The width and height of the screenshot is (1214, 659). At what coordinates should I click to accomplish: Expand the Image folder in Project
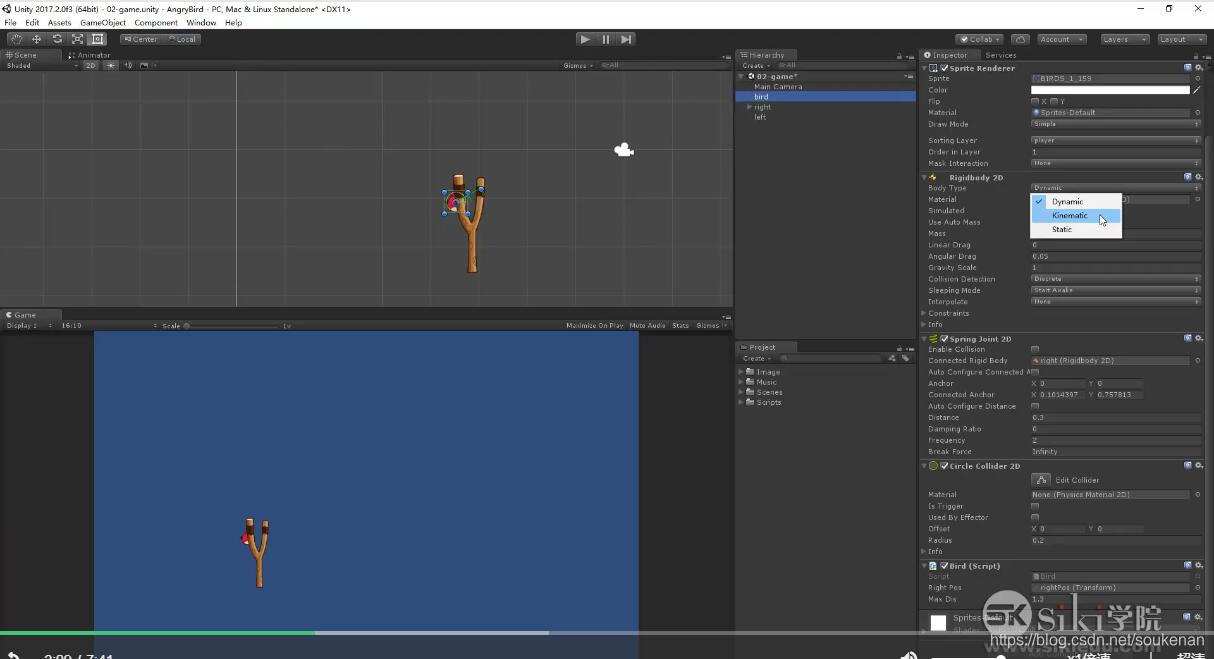pos(741,372)
